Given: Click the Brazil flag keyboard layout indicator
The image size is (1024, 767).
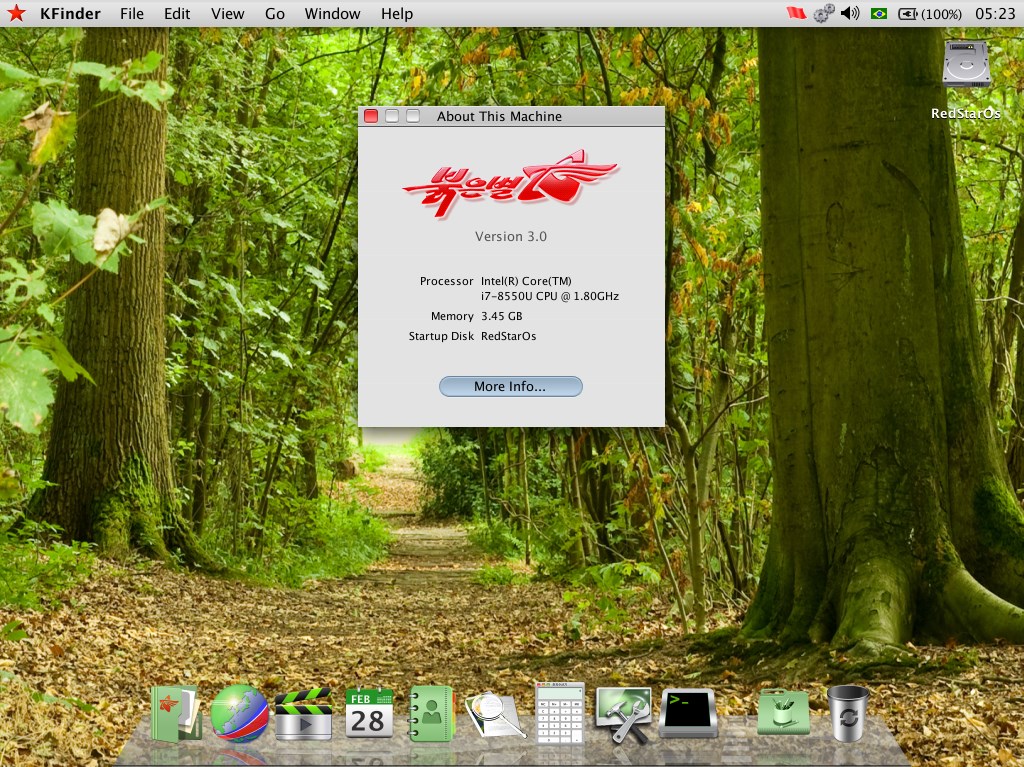Looking at the screenshot, I should tap(879, 13).
